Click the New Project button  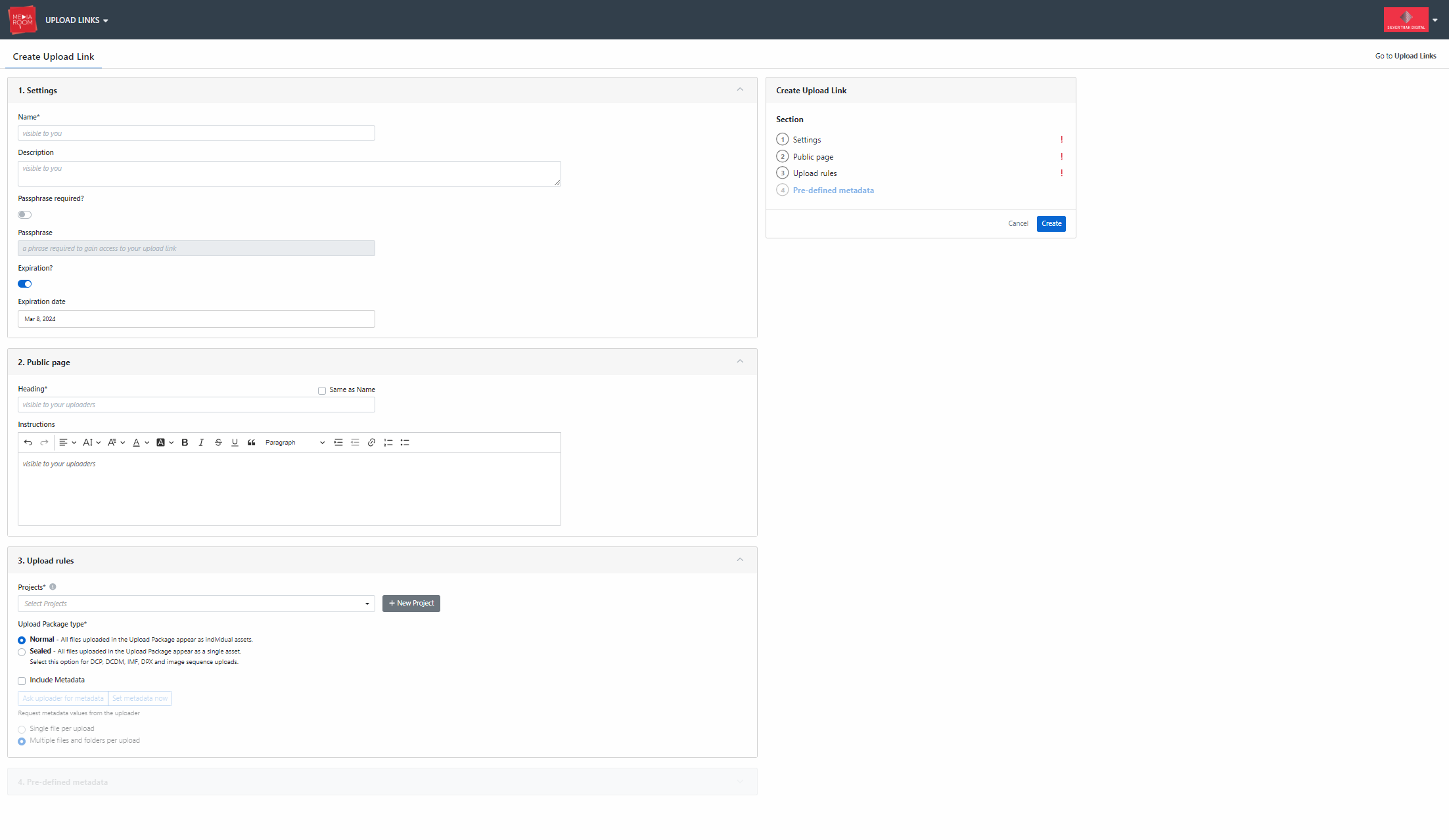(x=411, y=604)
